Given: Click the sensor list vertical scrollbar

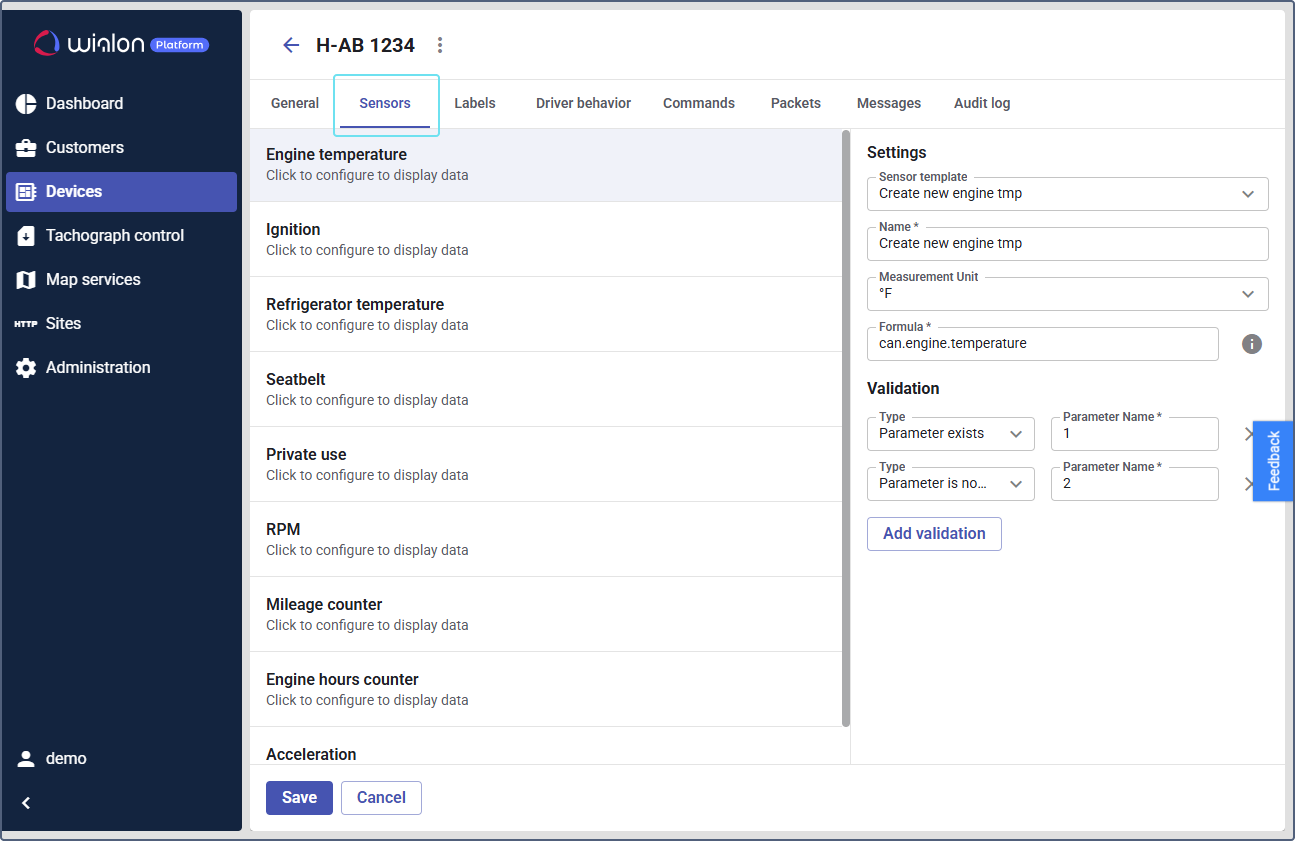Looking at the screenshot, I should point(846,430).
